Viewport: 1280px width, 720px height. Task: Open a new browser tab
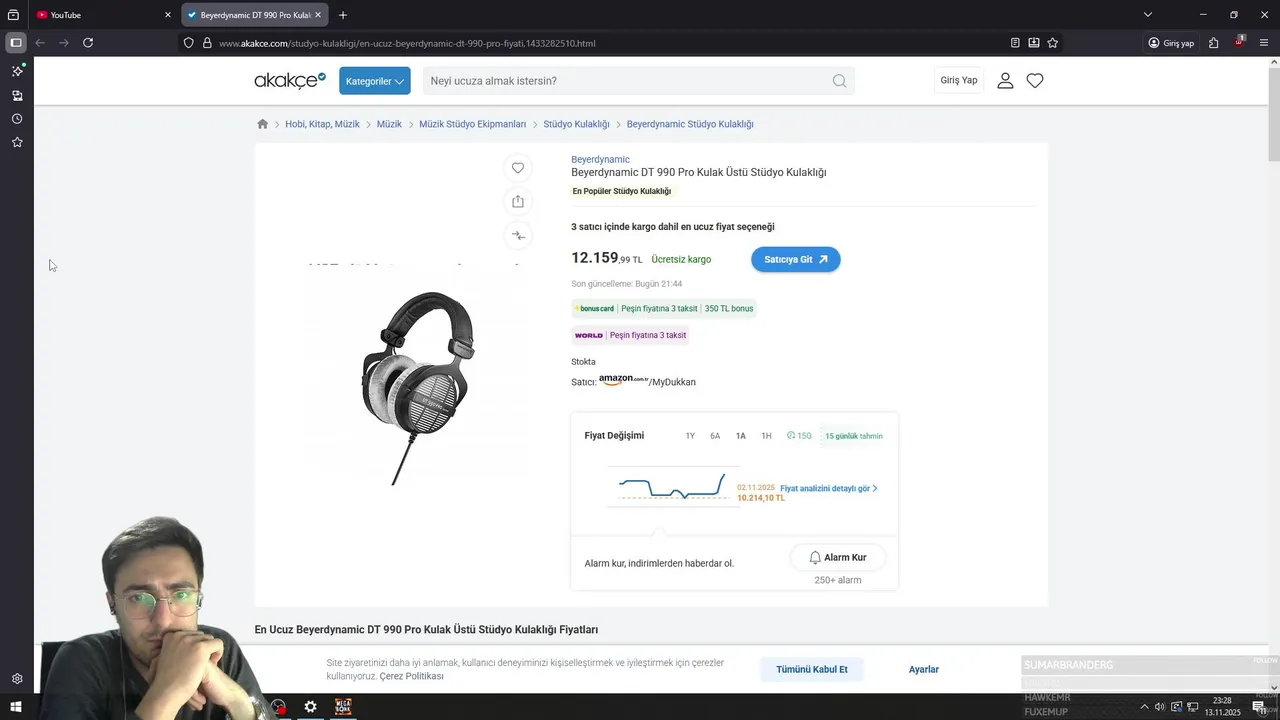(x=343, y=15)
